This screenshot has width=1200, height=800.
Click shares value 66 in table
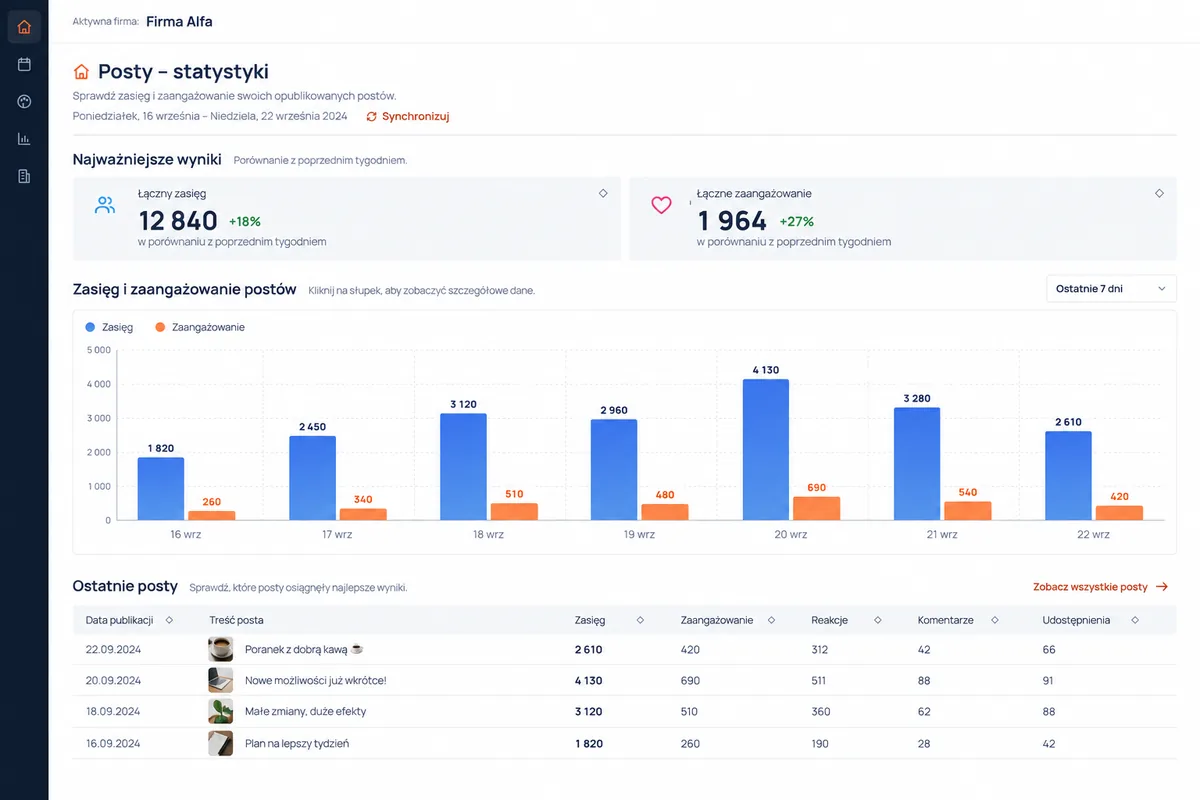pos(1049,650)
